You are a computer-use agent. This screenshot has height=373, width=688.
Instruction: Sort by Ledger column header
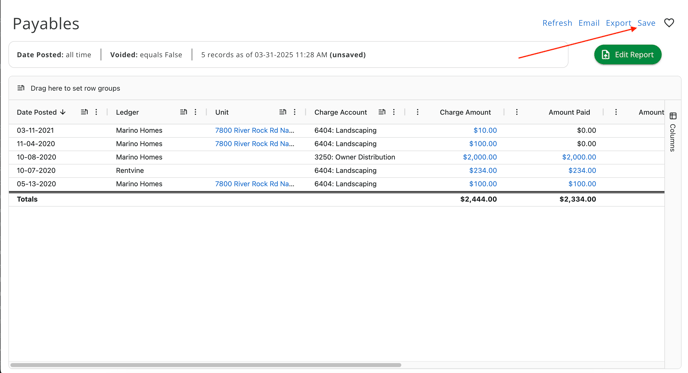(x=127, y=112)
